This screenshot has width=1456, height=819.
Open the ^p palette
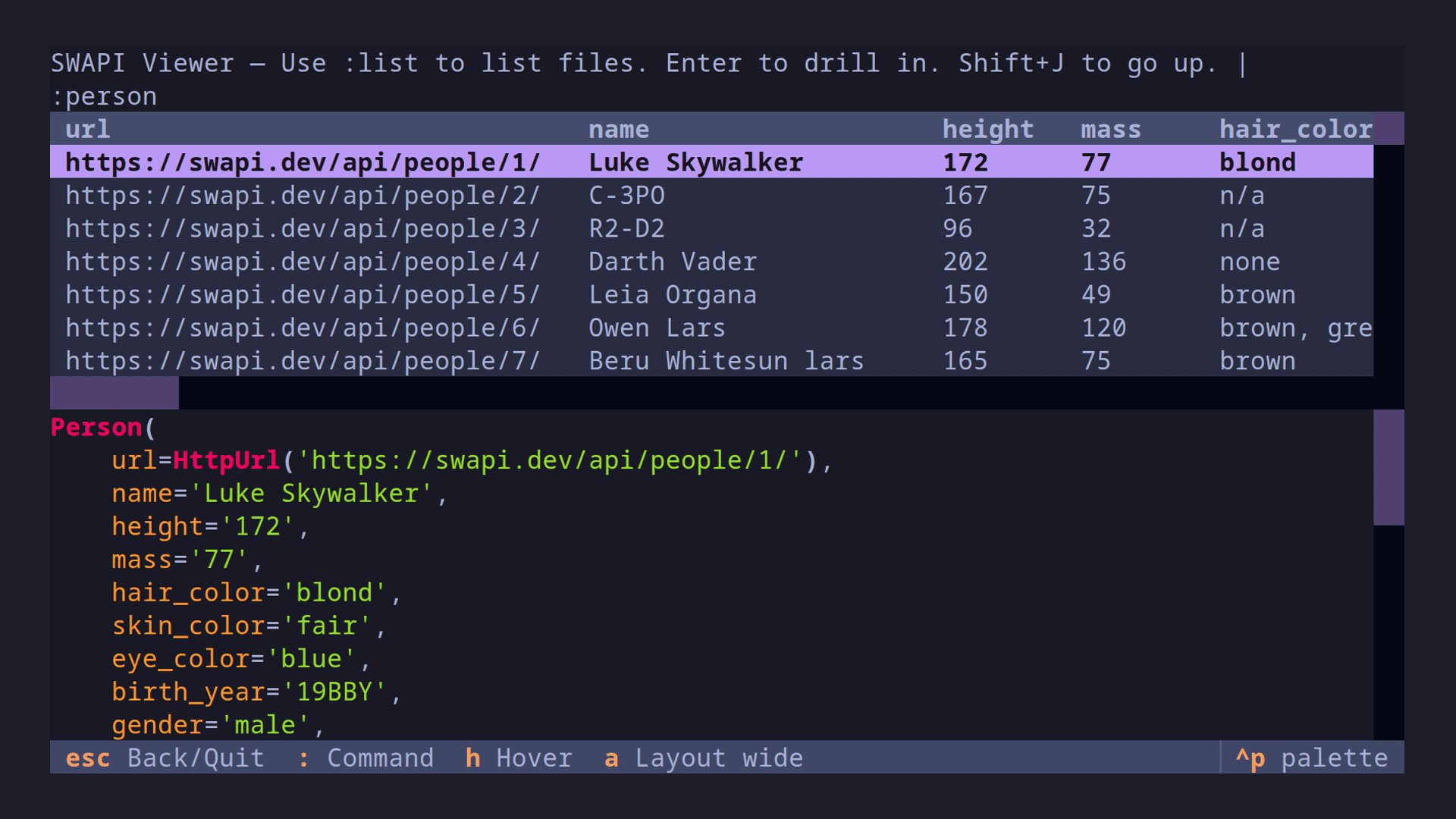pyautogui.click(x=1312, y=758)
